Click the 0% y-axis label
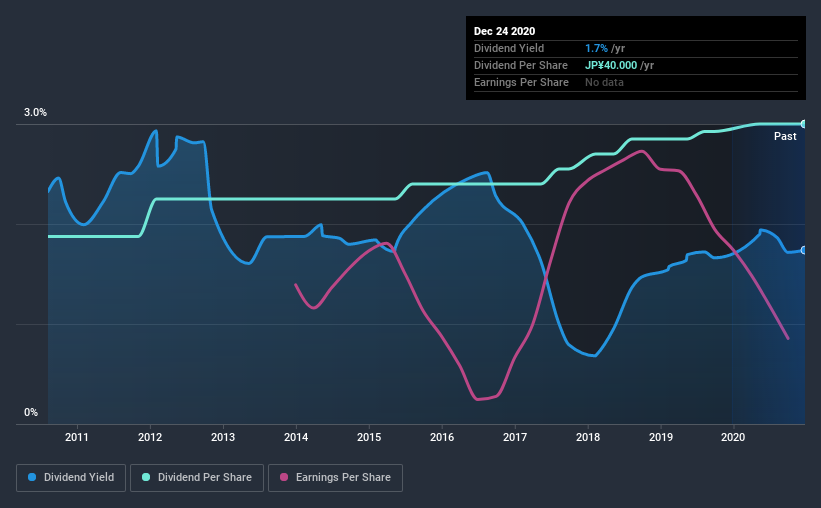The width and height of the screenshot is (821, 508). pos(31,413)
